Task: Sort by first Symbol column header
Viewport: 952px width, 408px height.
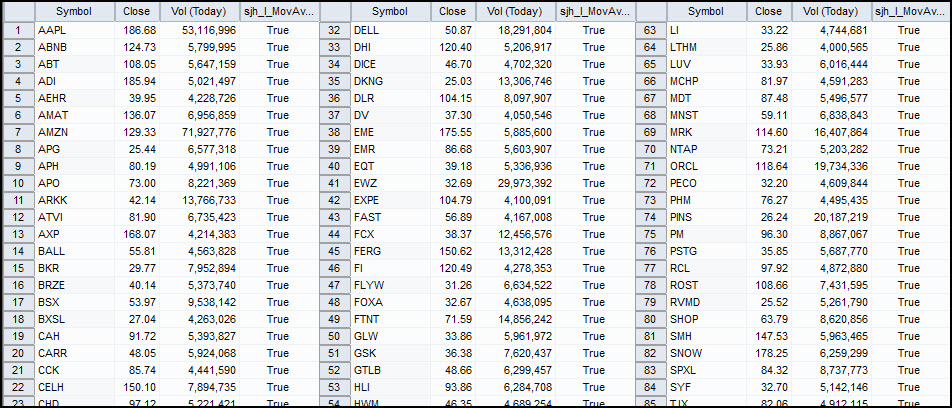Action: point(75,12)
